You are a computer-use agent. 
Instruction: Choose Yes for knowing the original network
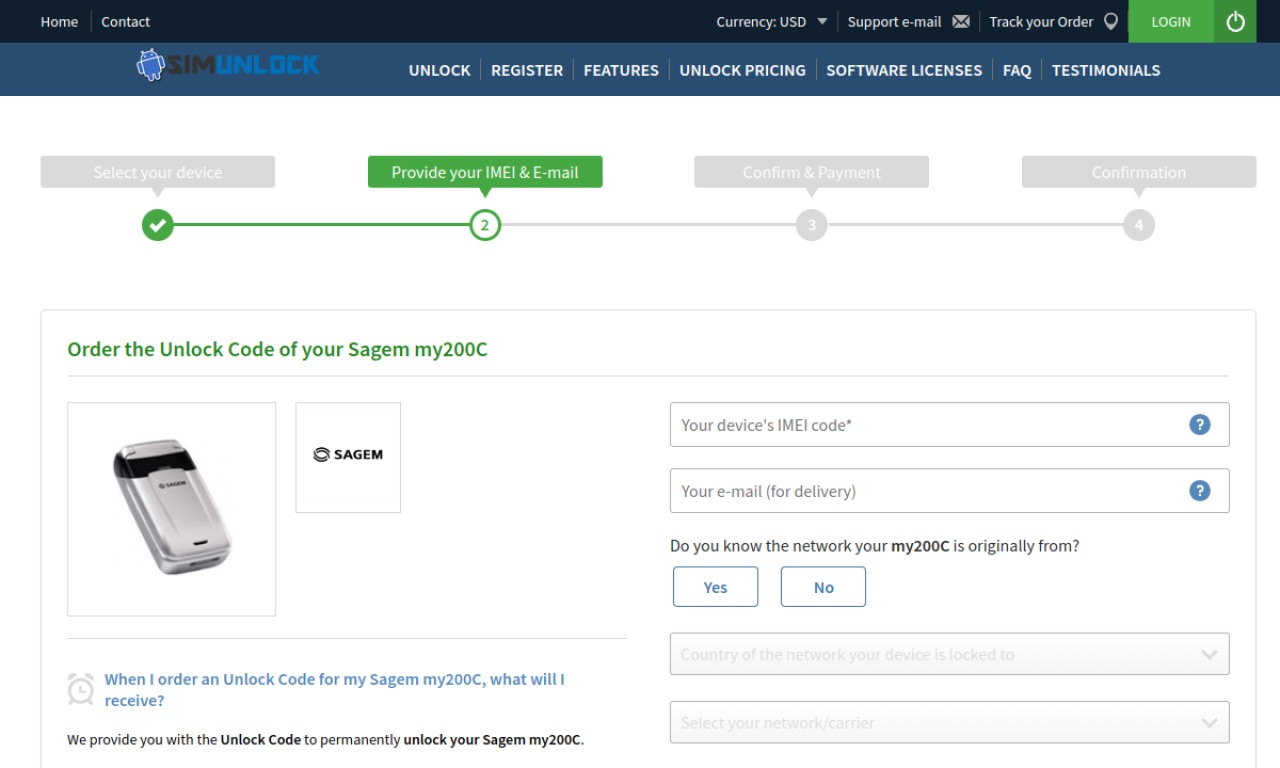pyautogui.click(x=715, y=587)
